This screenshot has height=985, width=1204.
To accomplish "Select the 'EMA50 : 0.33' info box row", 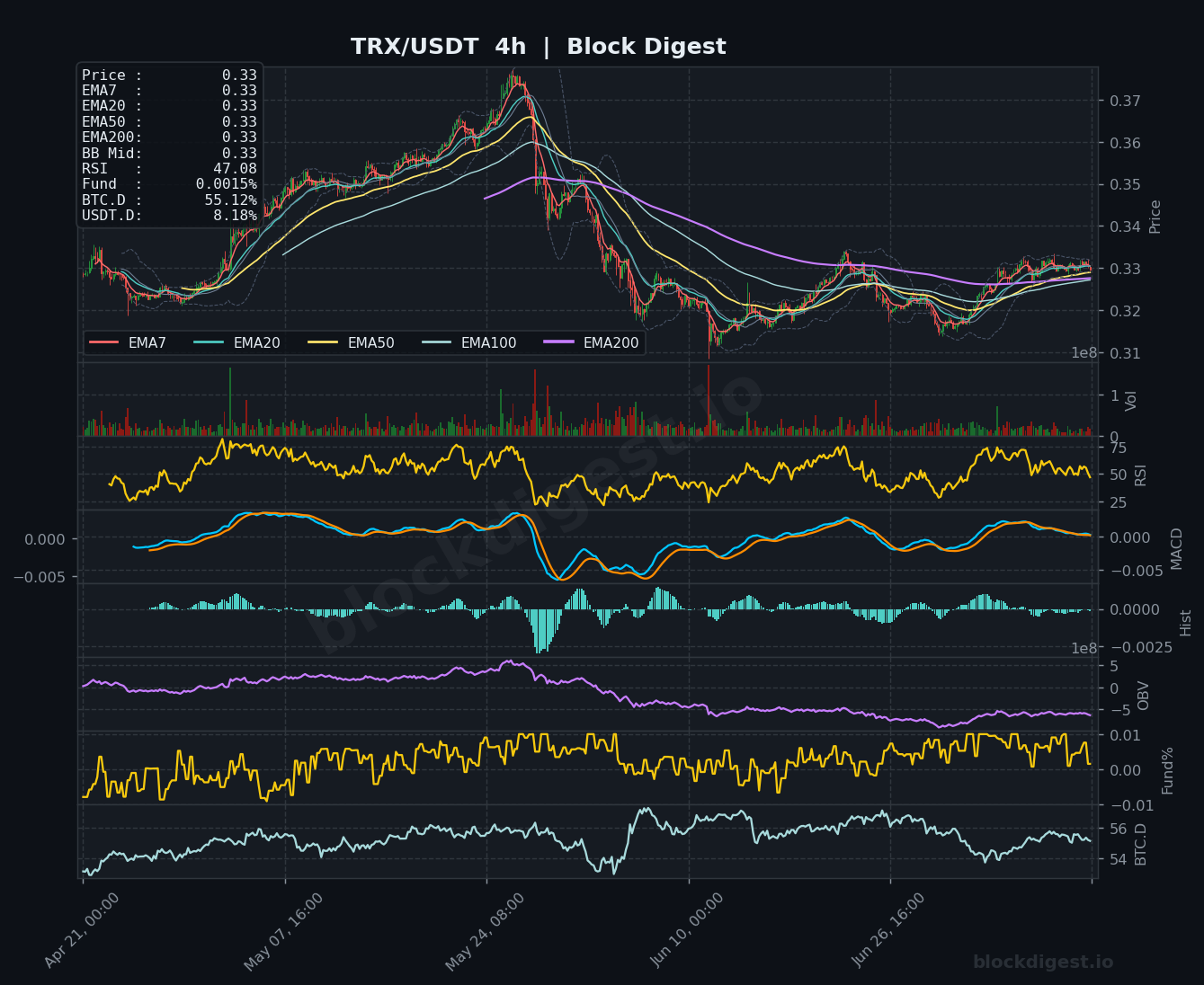I will coord(169,121).
